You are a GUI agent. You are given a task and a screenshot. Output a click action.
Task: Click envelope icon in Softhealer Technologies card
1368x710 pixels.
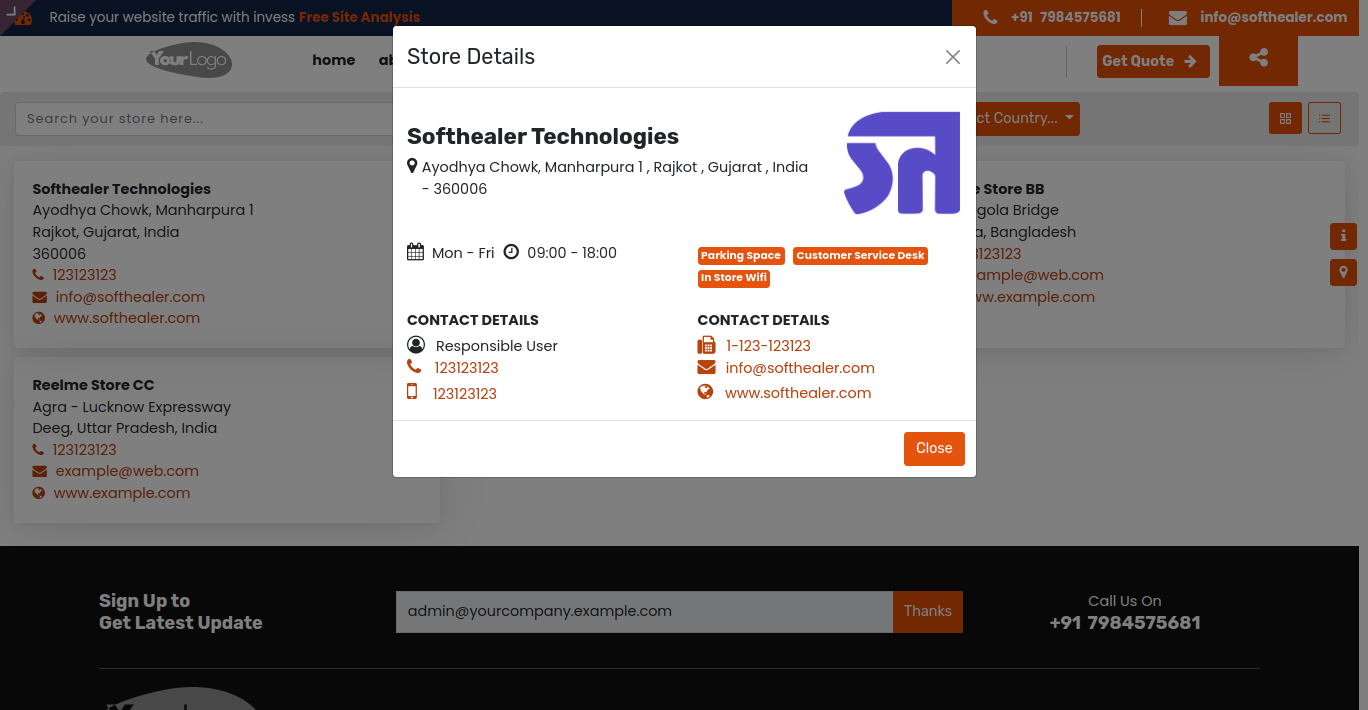tap(40, 297)
